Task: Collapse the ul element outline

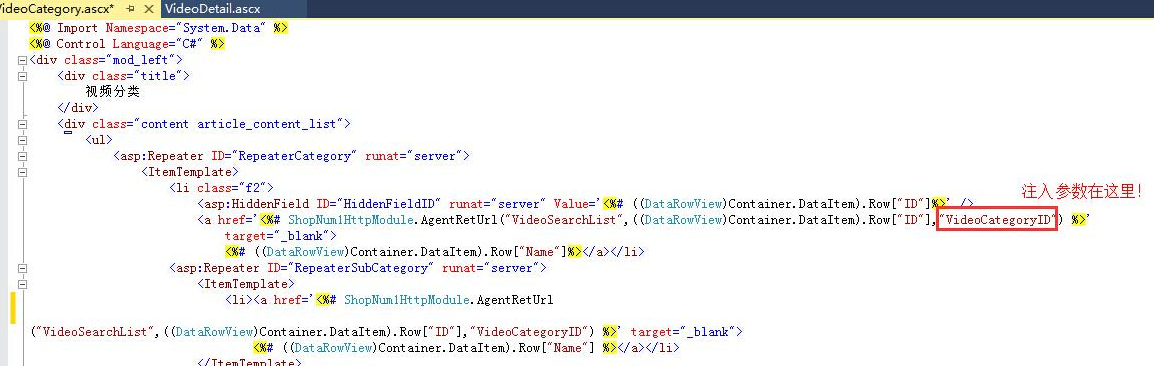Action: (22, 140)
